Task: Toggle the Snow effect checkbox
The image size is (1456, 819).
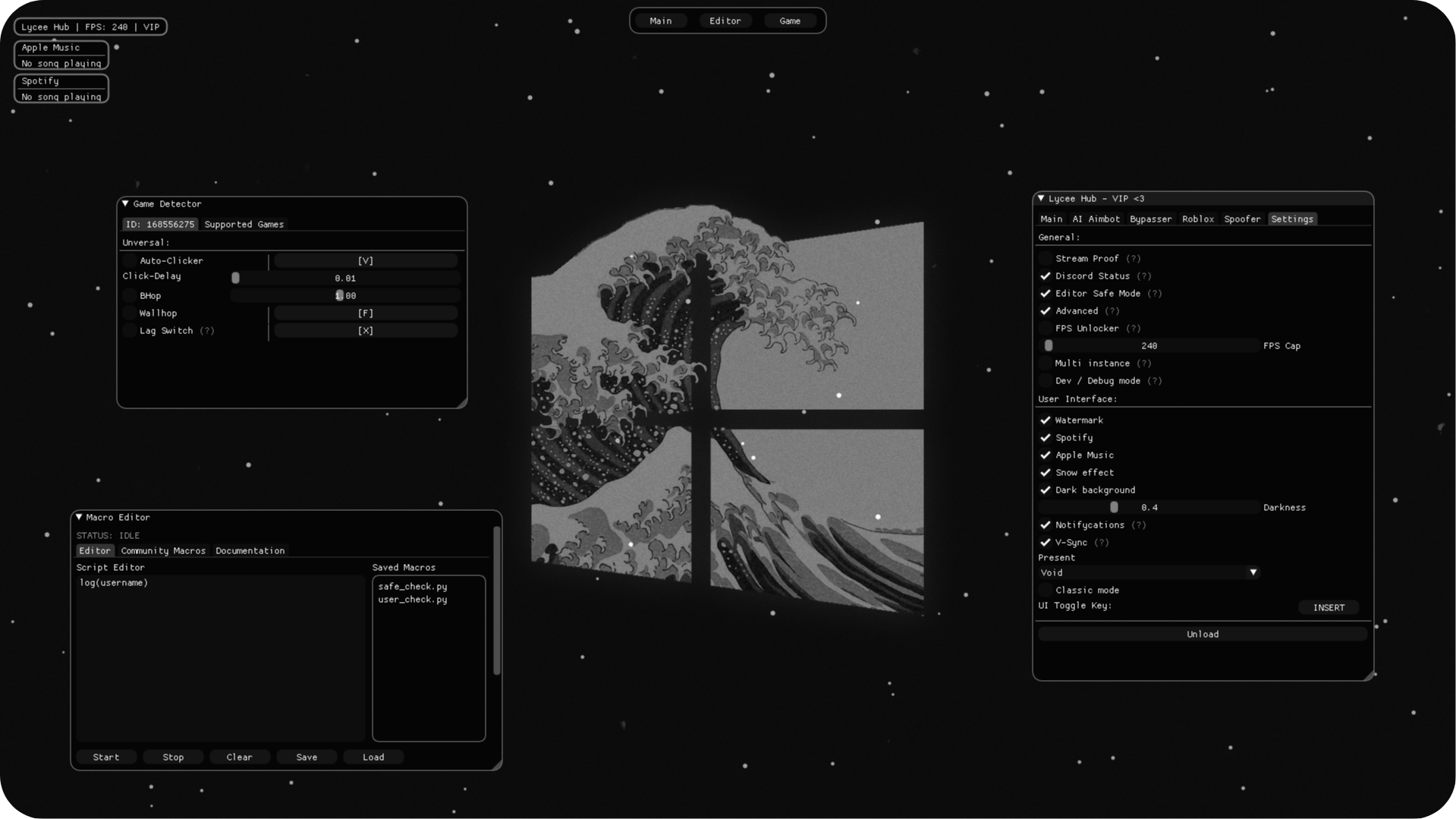Action: click(x=1046, y=473)
